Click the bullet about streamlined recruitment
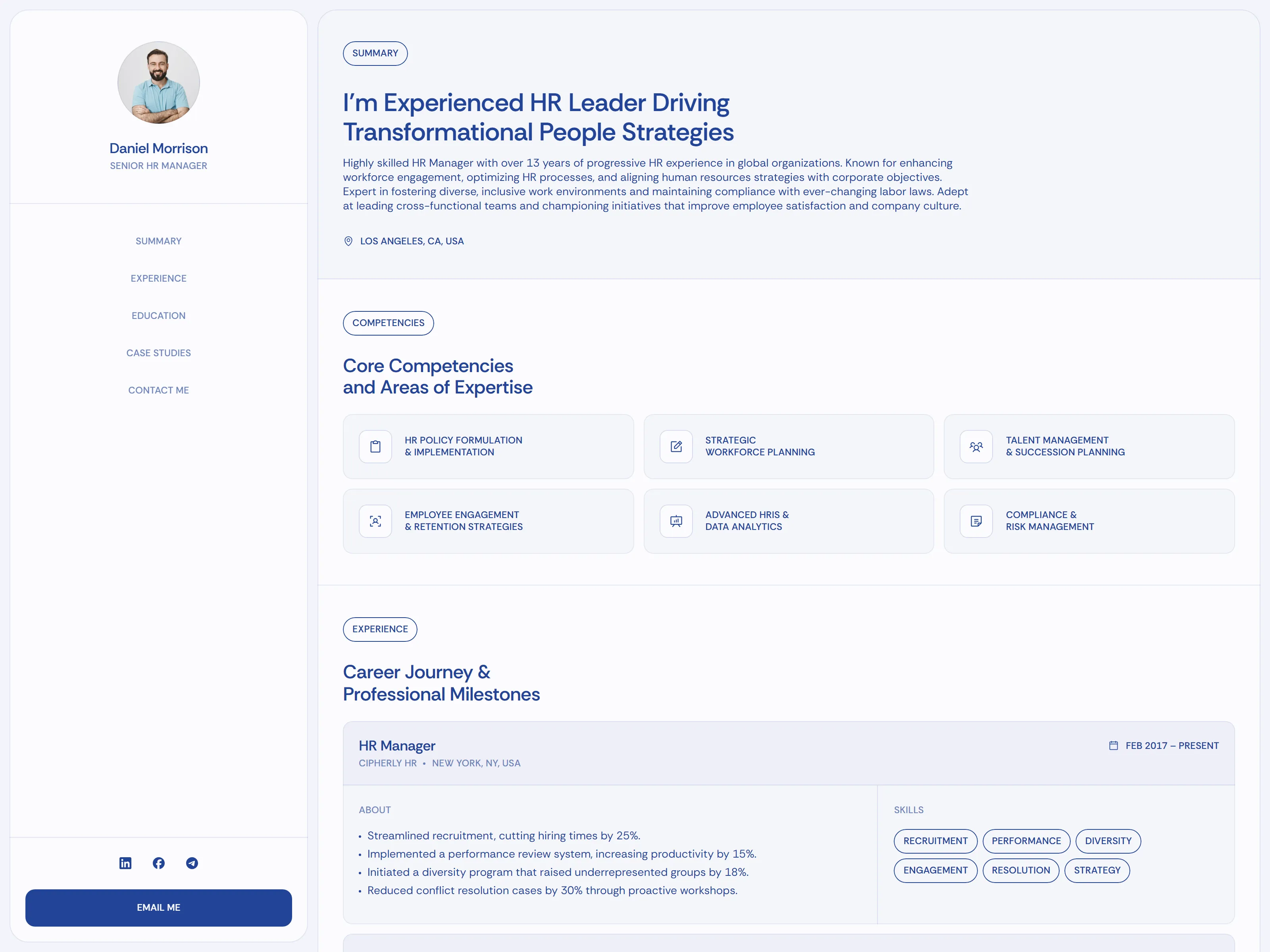The width and height of the screenshot is (1270, 952). [504, 835]
